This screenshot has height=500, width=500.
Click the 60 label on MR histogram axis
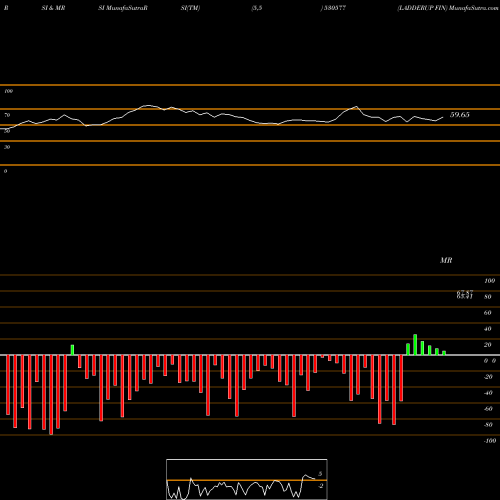tap(488, 313)
